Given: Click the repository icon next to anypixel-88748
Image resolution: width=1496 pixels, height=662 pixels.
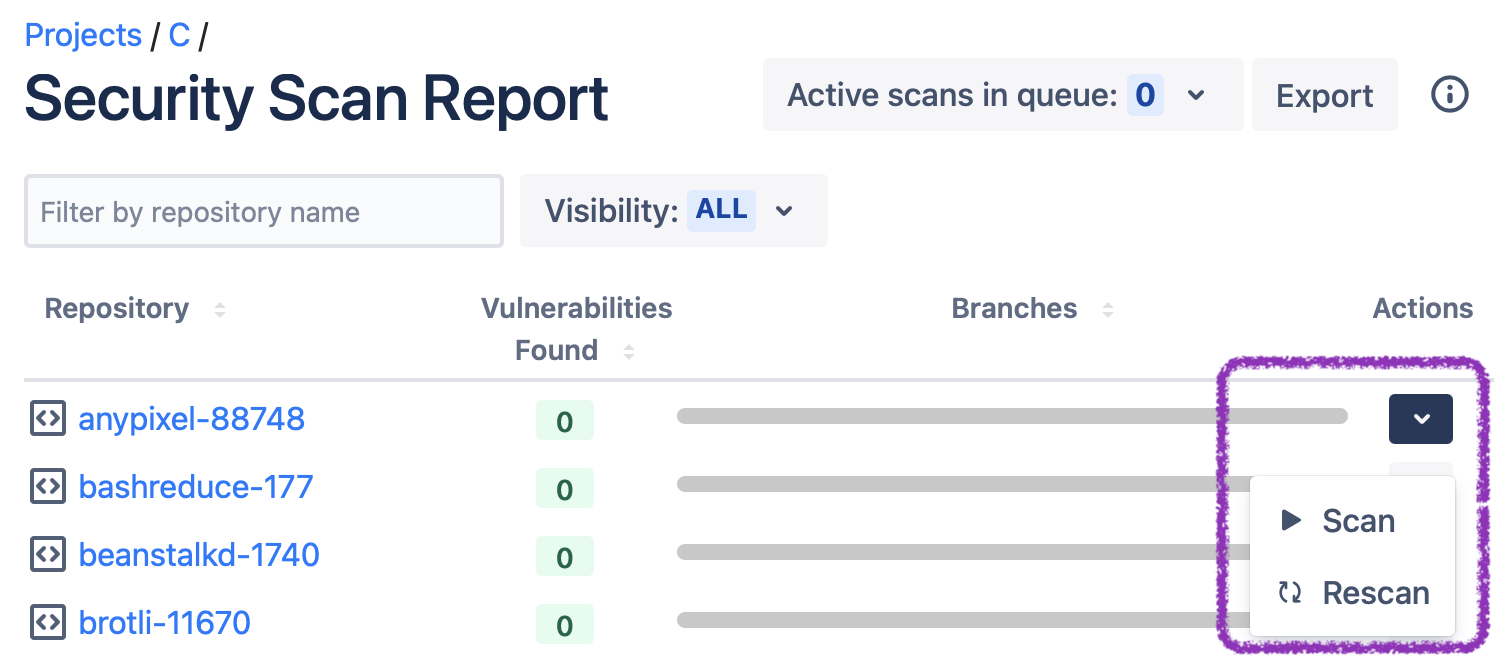Looking at the screenshot, I should click(48, 418).
